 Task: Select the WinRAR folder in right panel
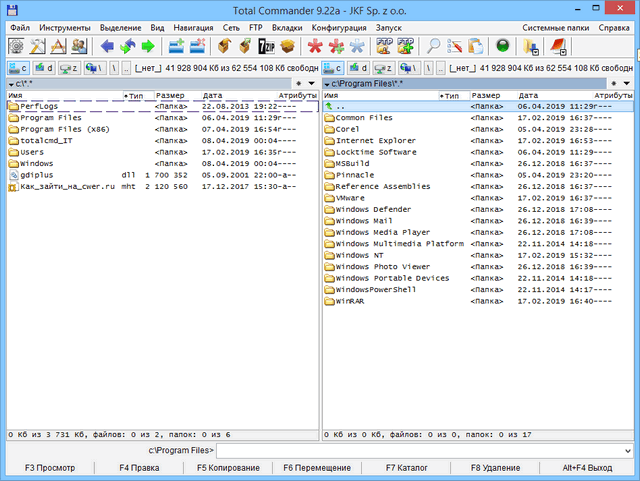[x=350, y=300]
